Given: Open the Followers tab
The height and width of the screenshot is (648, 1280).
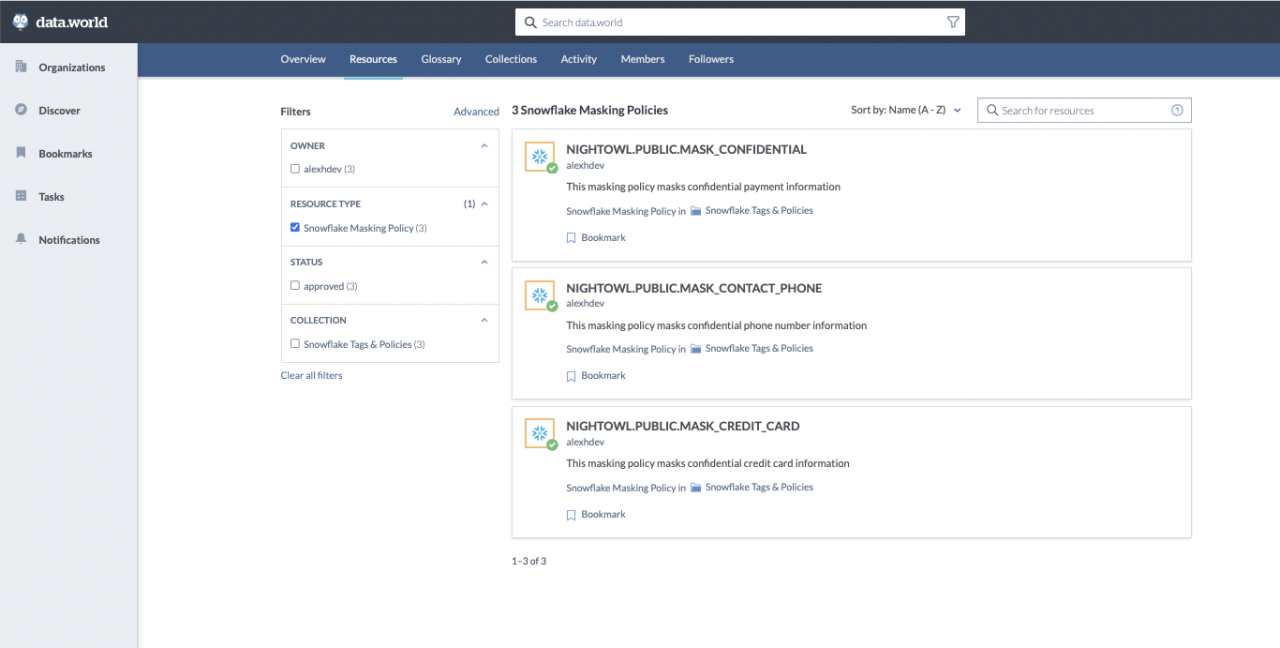Looking at the screenshot, I should 711,59.
